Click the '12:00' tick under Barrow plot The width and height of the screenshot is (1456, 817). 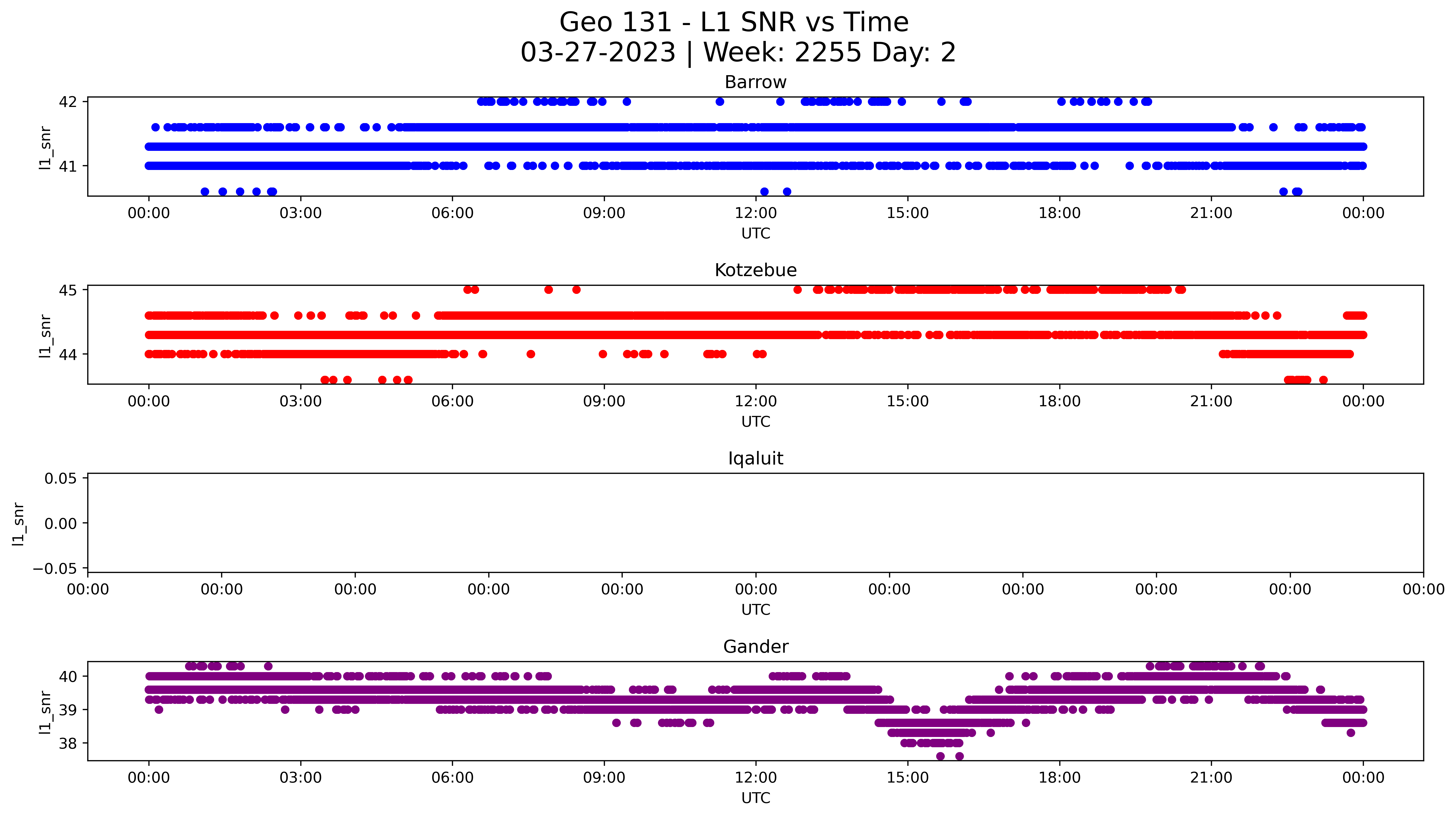(x=756, y=213)
